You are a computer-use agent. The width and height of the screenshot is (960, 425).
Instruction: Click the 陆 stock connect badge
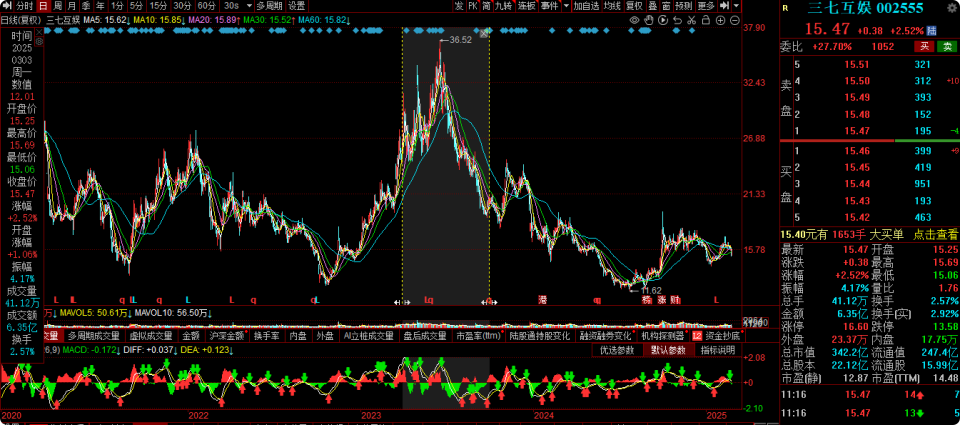(932, 29)
